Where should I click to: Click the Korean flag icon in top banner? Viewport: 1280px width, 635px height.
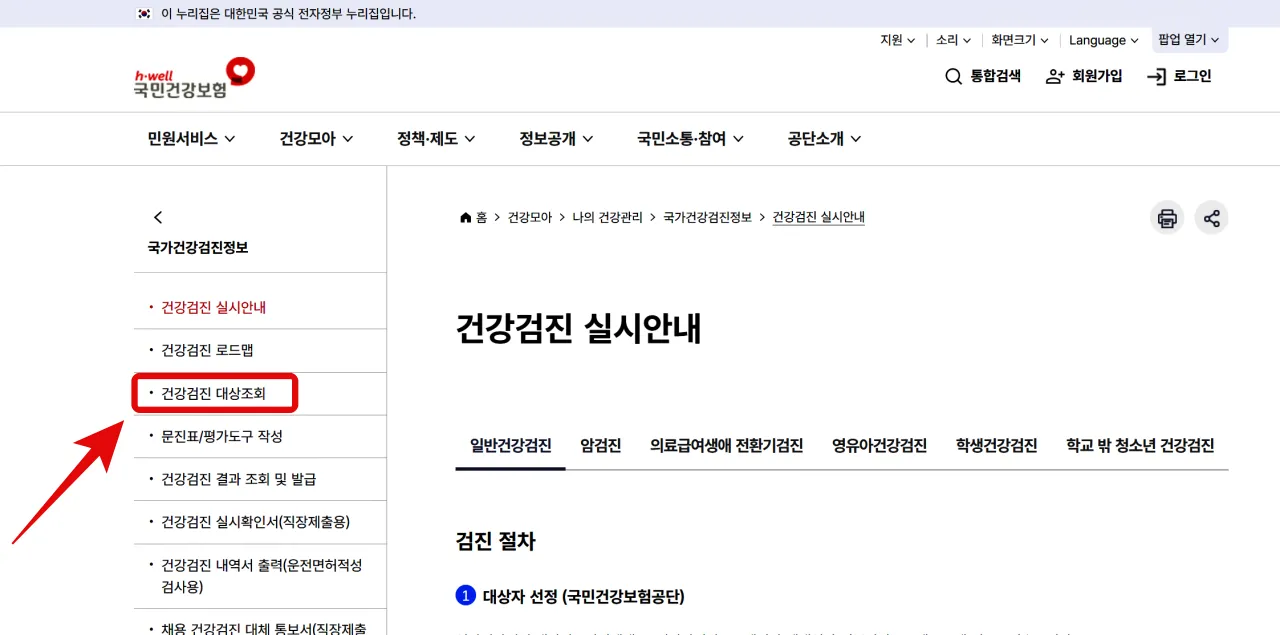143,13
